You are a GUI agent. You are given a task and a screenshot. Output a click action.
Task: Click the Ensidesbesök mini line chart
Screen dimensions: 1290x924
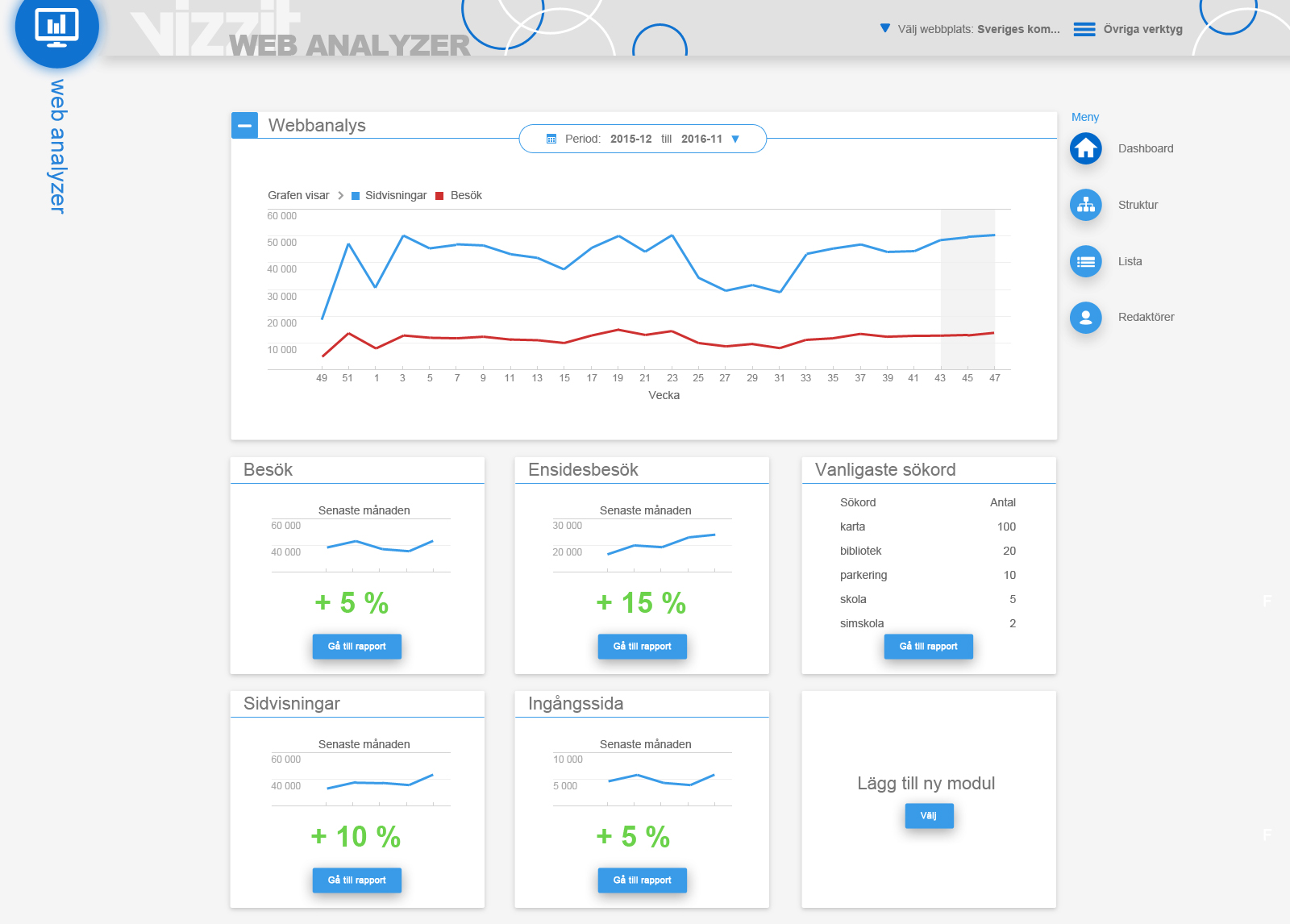(x=643, y=546)
